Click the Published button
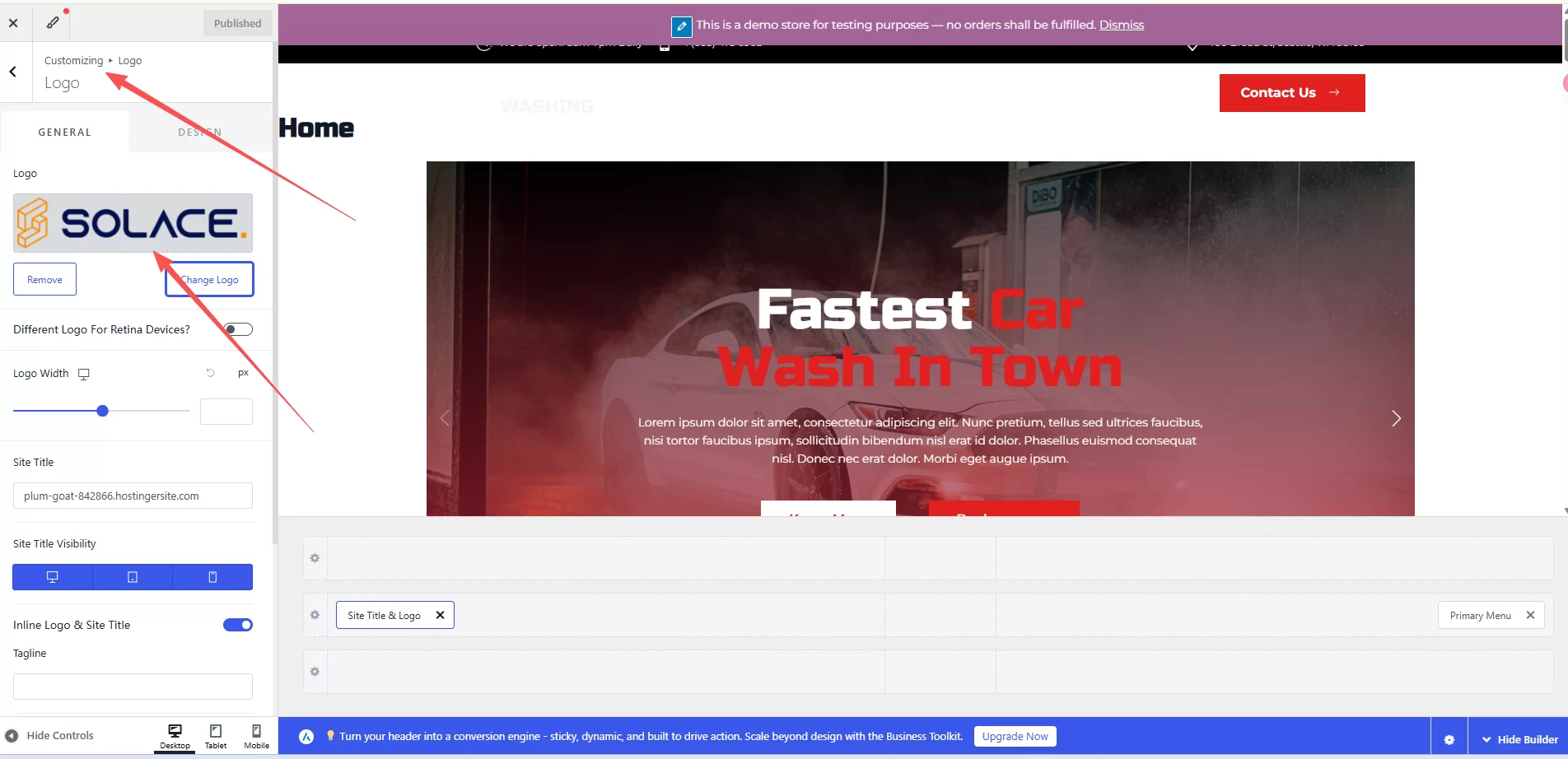Image resolution: width=1568 pixels, height=759 pixels. (x=237, y=23)
